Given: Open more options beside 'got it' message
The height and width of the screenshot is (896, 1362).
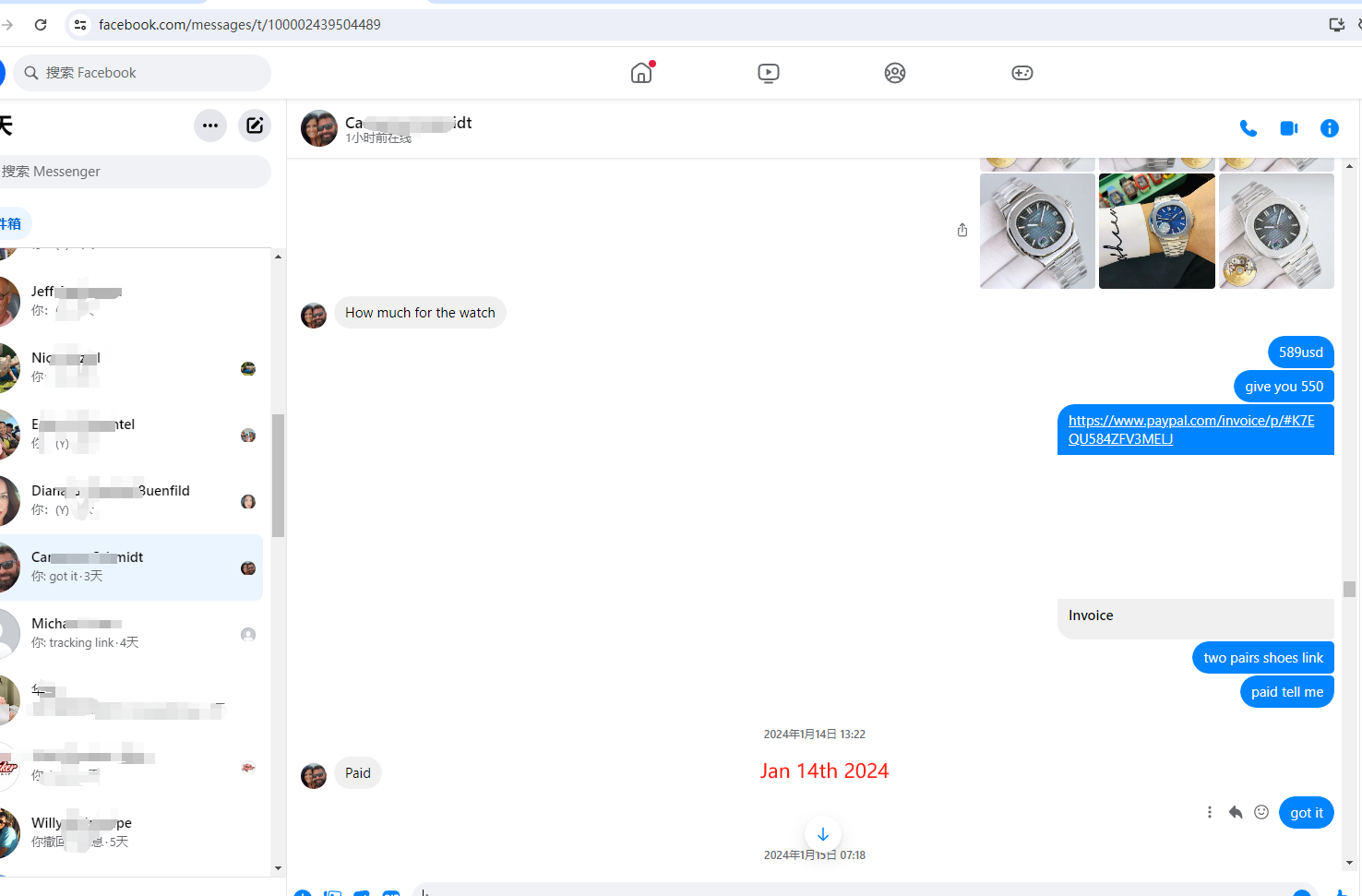Looking at the screenshot, I should [1209, 812].
